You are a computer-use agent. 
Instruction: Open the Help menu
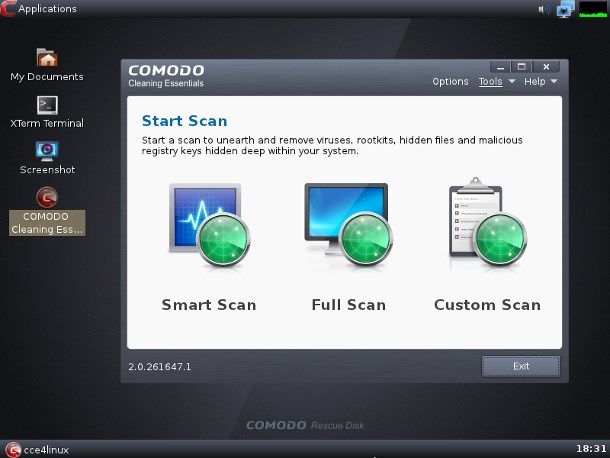(535, 81)
